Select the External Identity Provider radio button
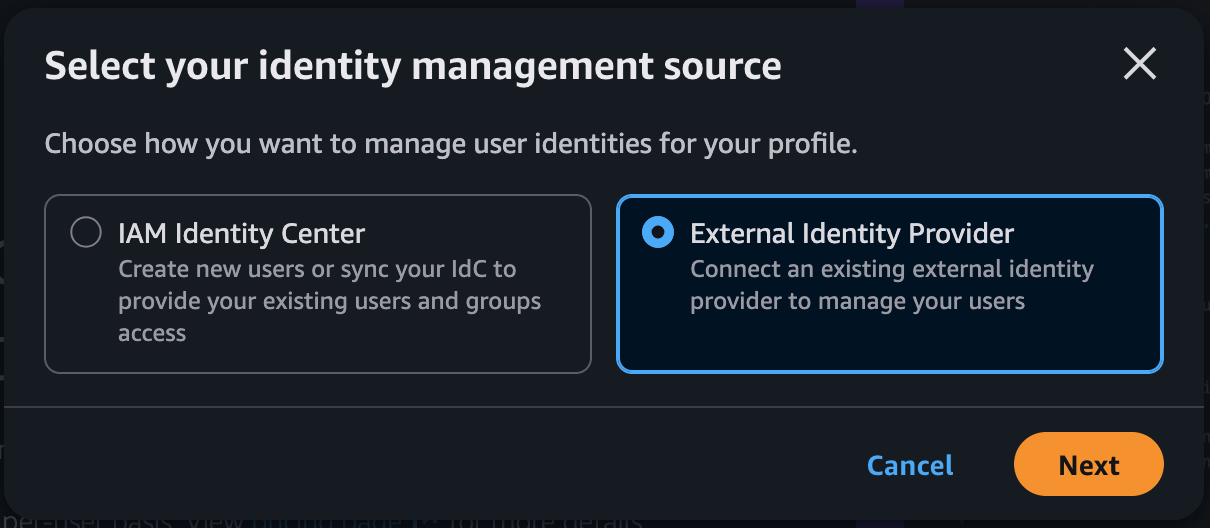 click(657, 233)
